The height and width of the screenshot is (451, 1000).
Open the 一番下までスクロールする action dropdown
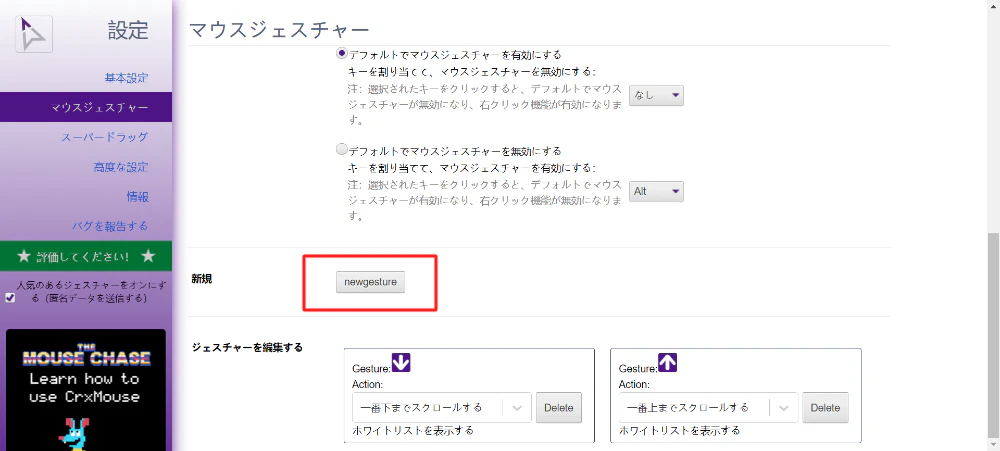pos(441,407)
